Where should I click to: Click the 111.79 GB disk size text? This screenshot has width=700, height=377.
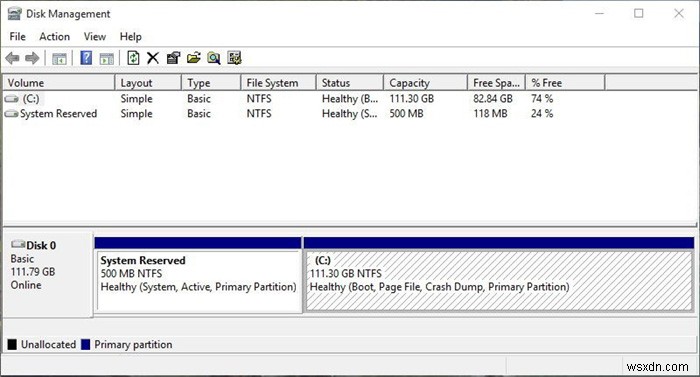pyautogui.click(x=33, y=272)
